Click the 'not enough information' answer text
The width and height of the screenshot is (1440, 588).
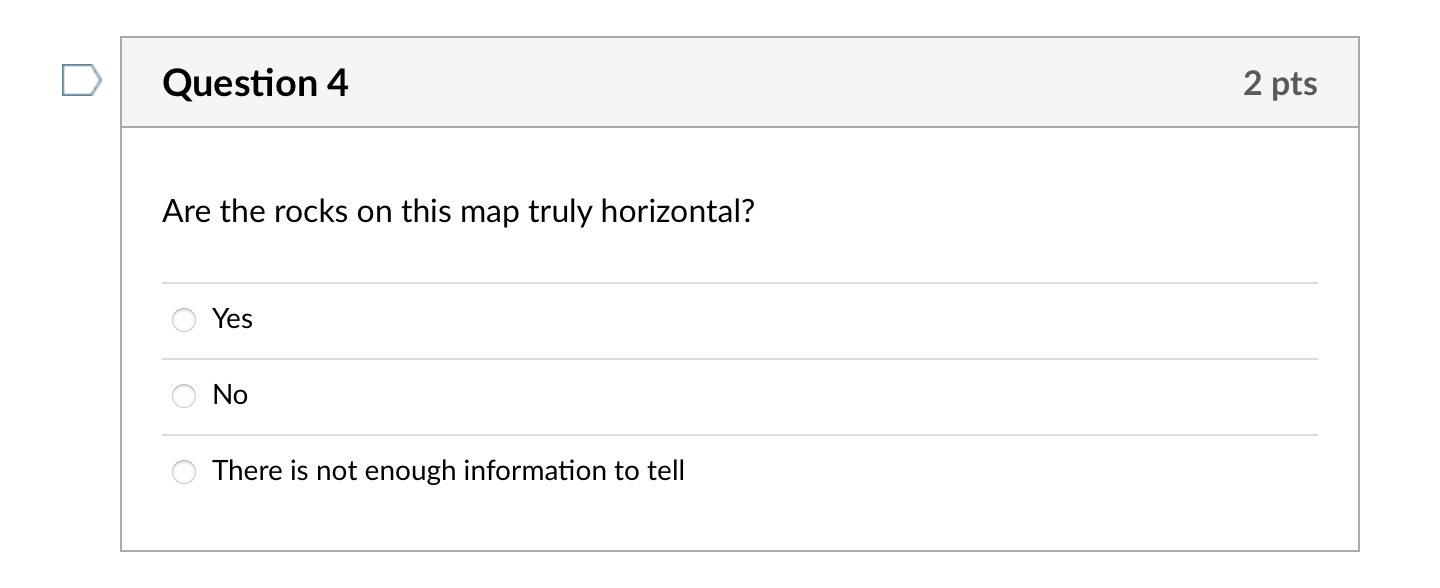point(448,470)
